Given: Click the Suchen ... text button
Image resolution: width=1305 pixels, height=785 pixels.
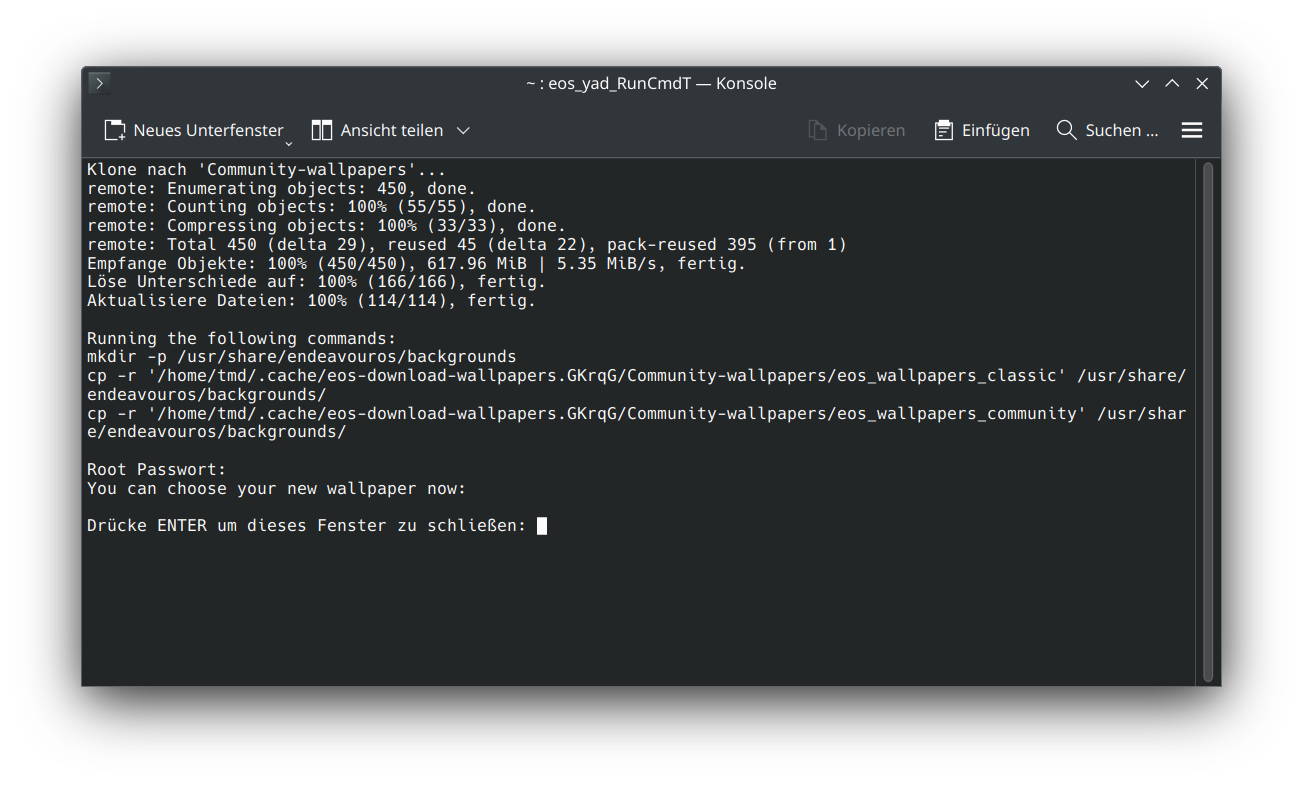Looking at the screenshot, I should click(x=1122, y=131).
